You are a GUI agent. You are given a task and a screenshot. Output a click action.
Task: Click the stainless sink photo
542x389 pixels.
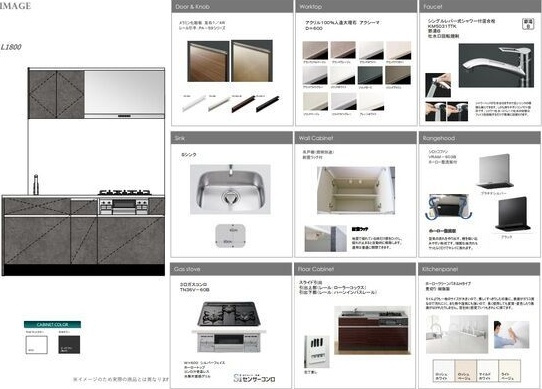coord(230,189)
